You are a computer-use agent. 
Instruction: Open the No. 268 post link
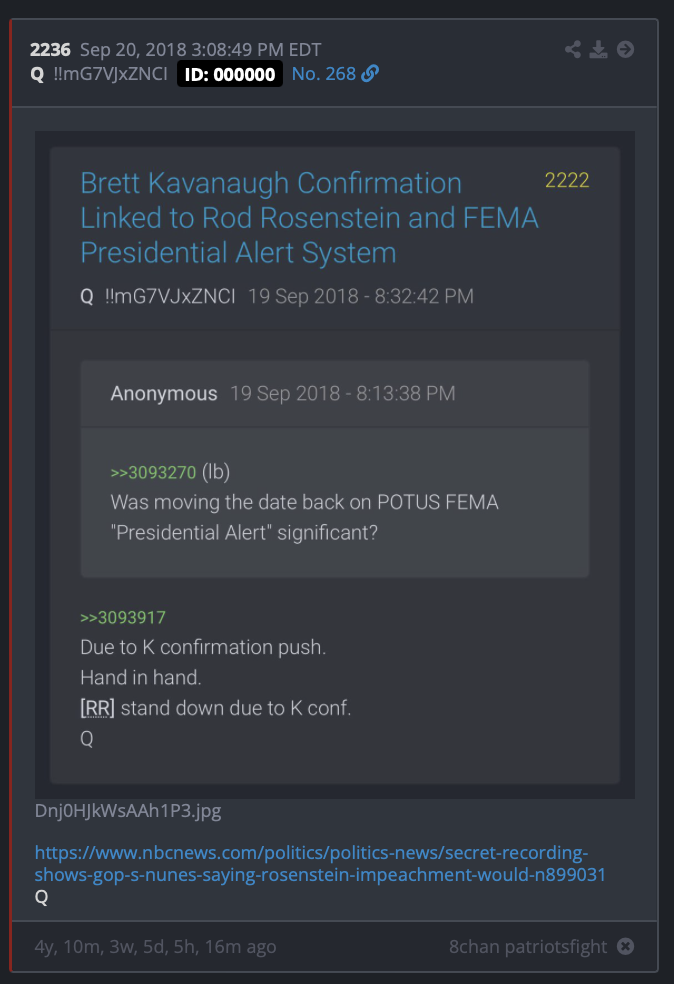[x=324, y=74]
